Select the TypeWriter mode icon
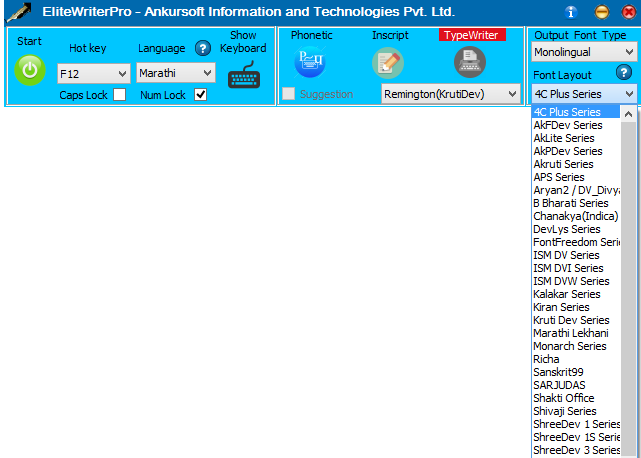This screenshot has width=641, height=458. pyautogui.click(x=470, y=62)
